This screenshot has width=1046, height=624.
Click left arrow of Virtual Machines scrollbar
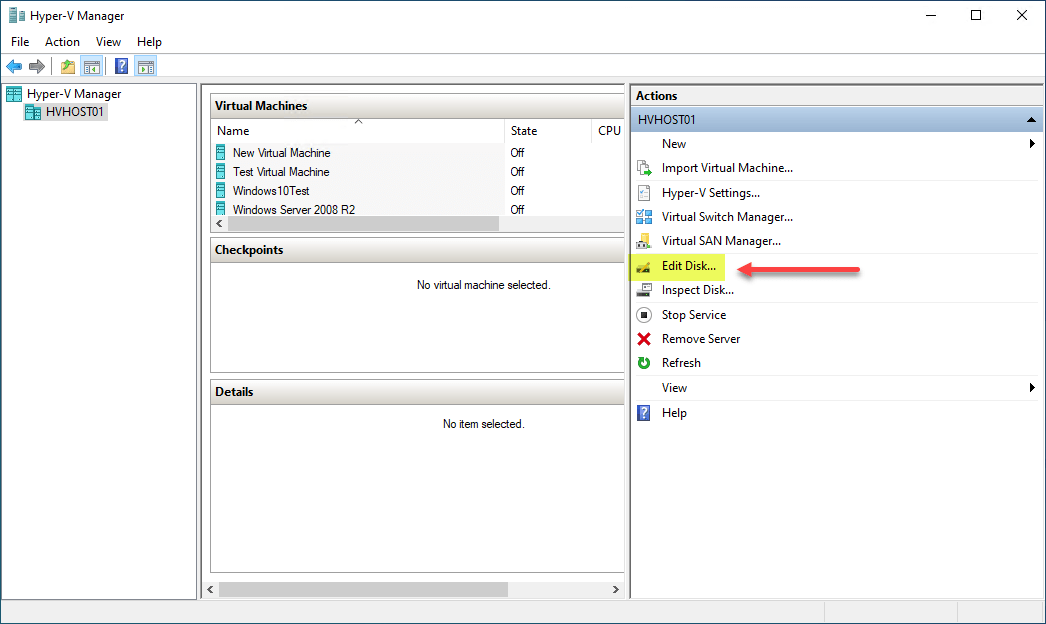[219, 224]
